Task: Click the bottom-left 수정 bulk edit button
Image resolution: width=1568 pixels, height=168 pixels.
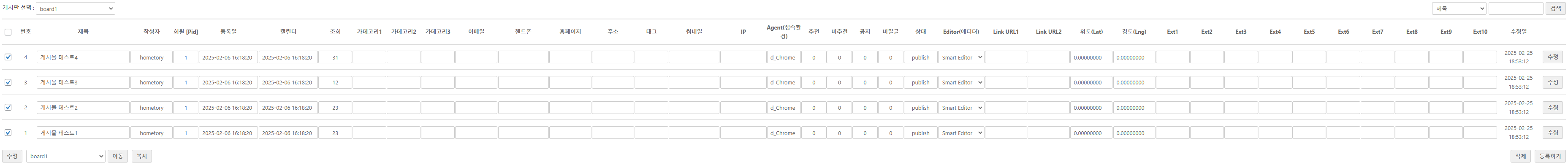Action: (x=12, y=157)
